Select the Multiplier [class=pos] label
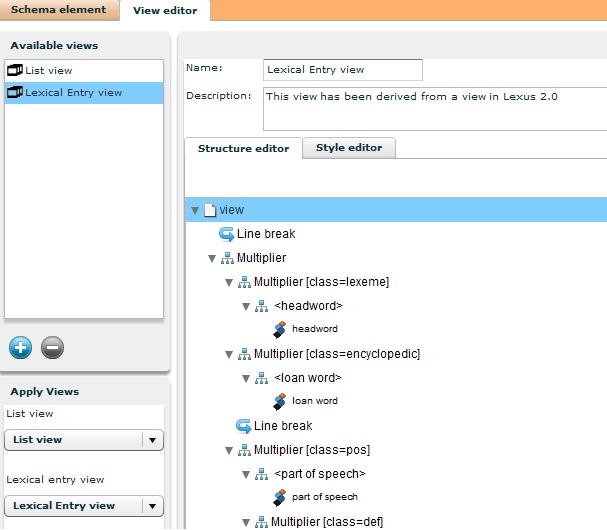This screenshot has height=530, width=607. (x=312, y=450)
